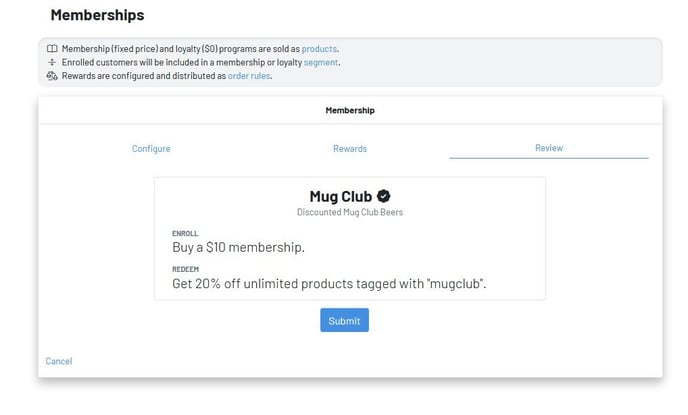
Task: Open the Rewards tab
Action: pos(350,148)
